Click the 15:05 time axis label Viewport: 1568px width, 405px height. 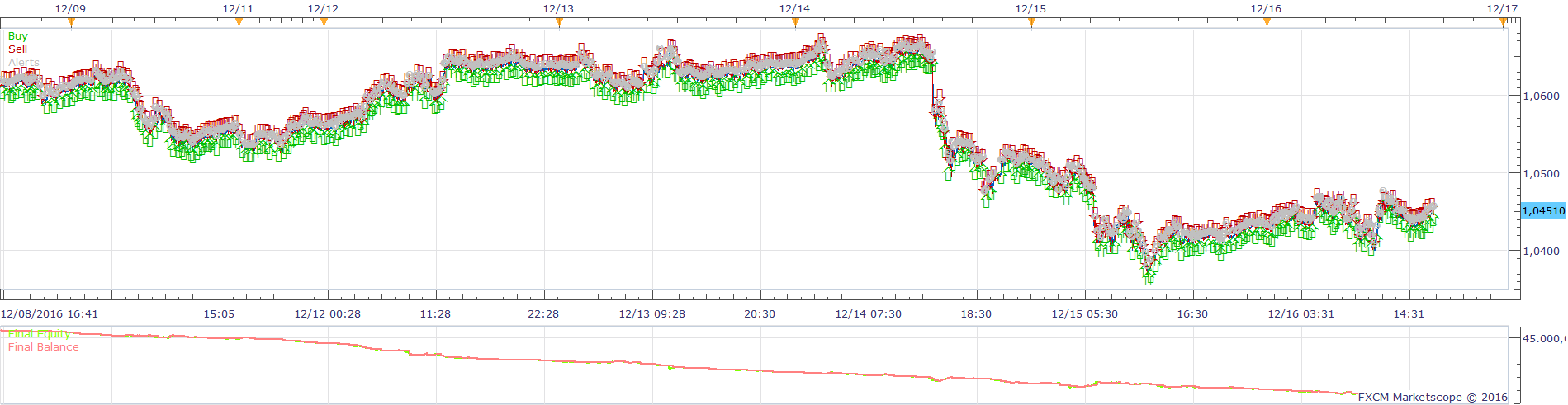coord(219,314)
